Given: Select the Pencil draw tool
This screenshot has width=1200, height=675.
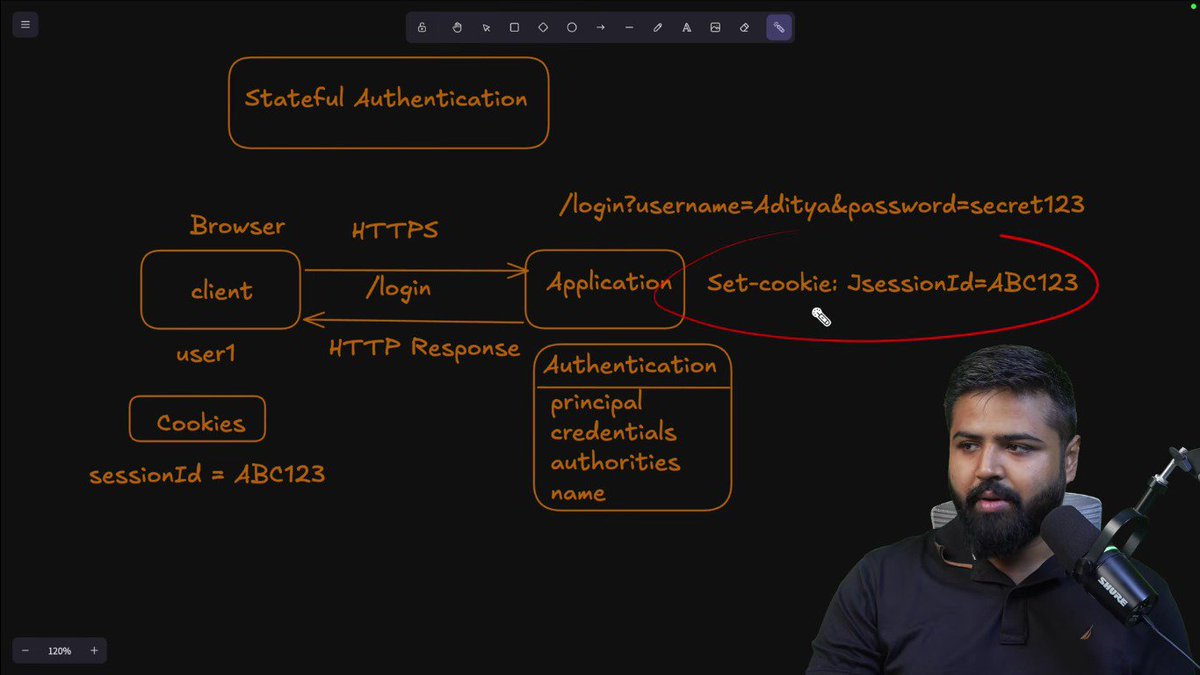Looking at the screenshot, I should (x=658, y=27).
